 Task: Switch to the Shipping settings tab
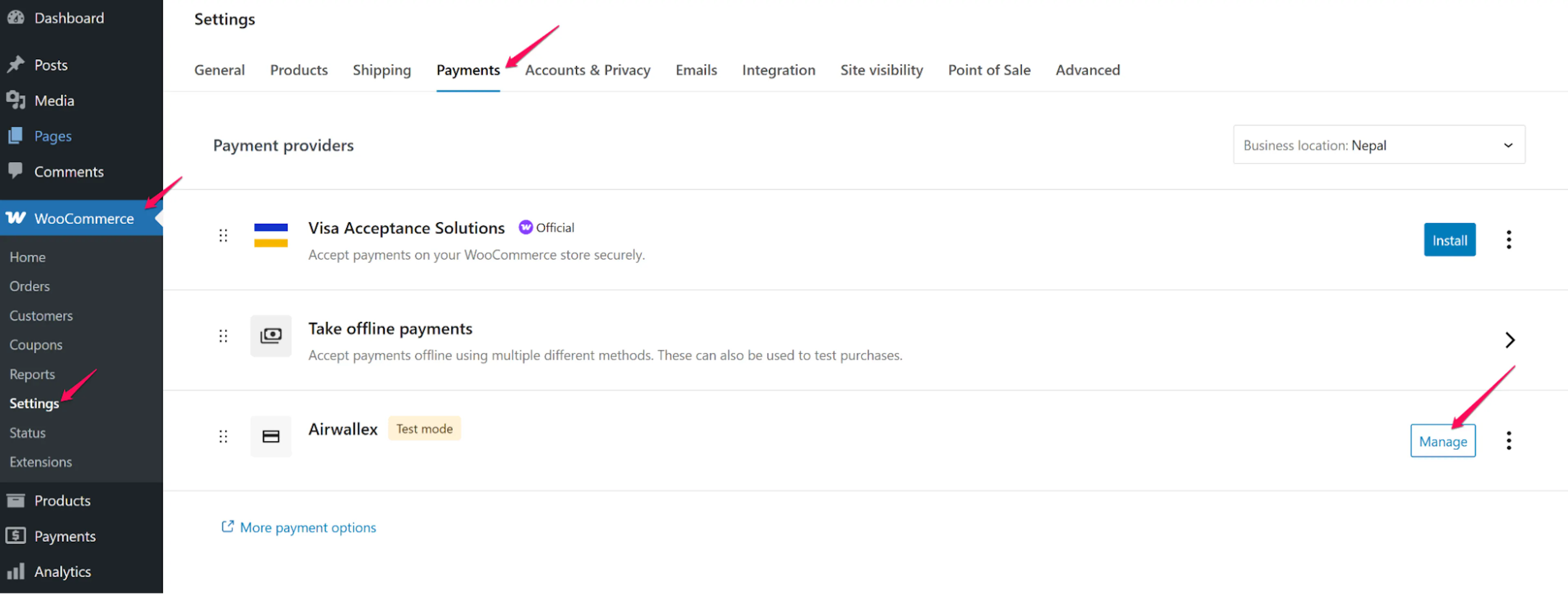tap(382, 70)
